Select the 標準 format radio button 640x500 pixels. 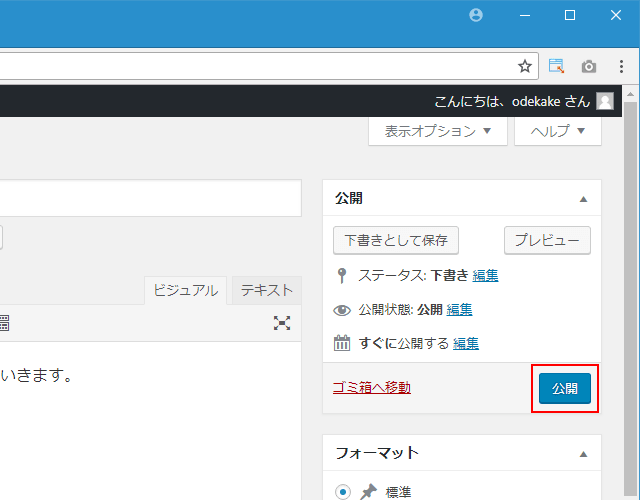pyautogui.click(x=343, y=492)
